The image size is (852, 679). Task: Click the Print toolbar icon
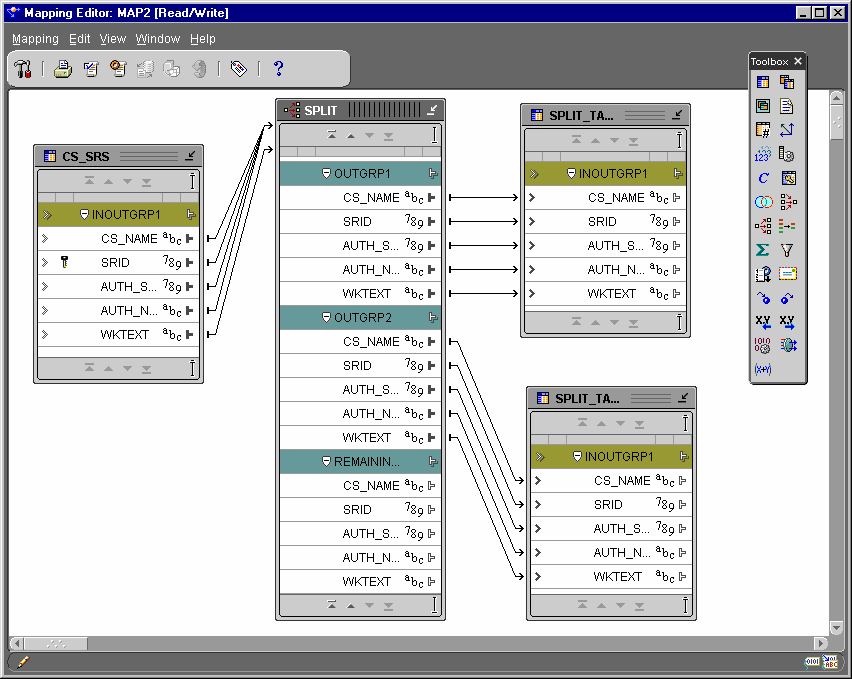63,69
